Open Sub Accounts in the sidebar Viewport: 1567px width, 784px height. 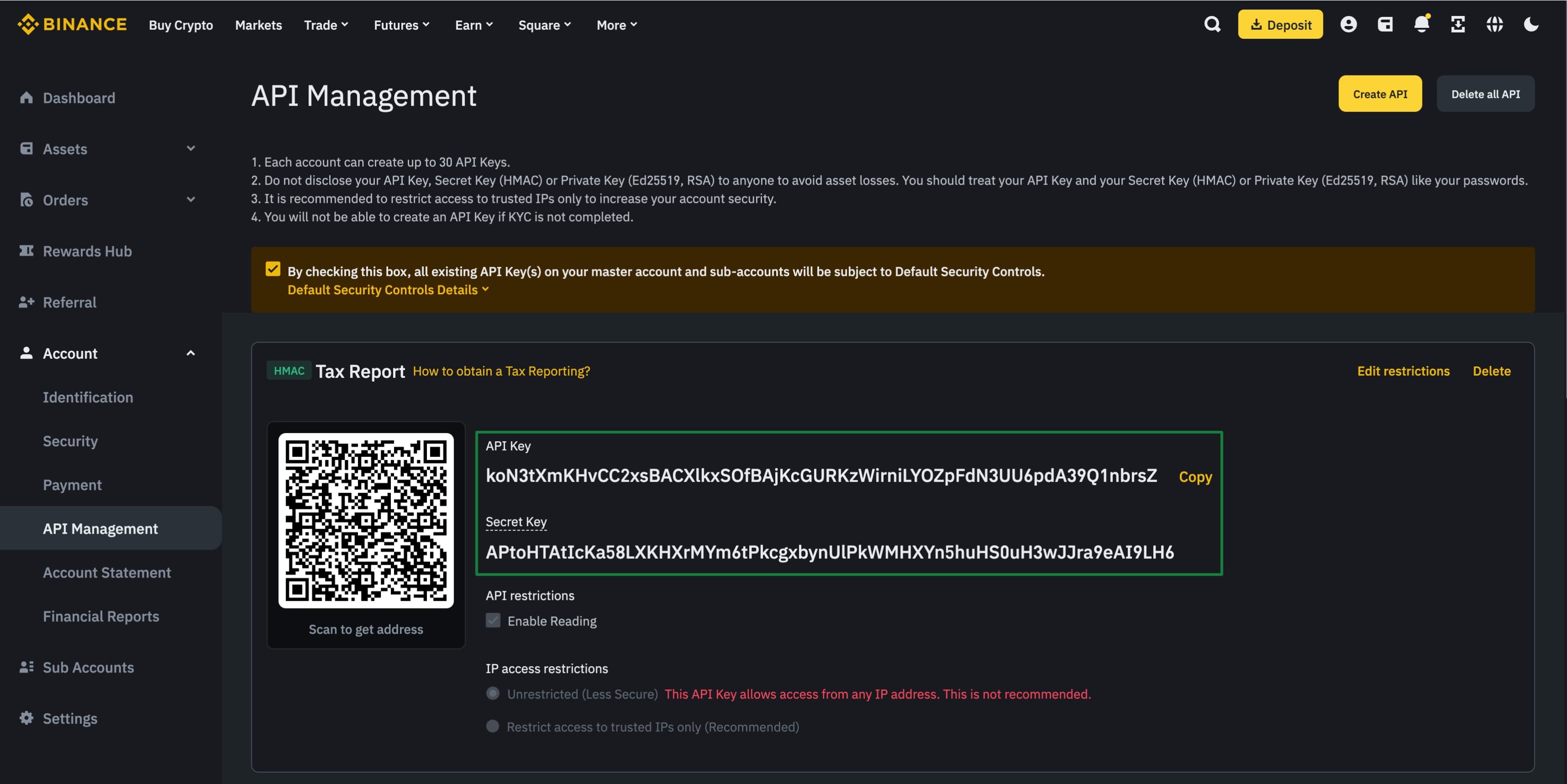click(x=88, y=667)
